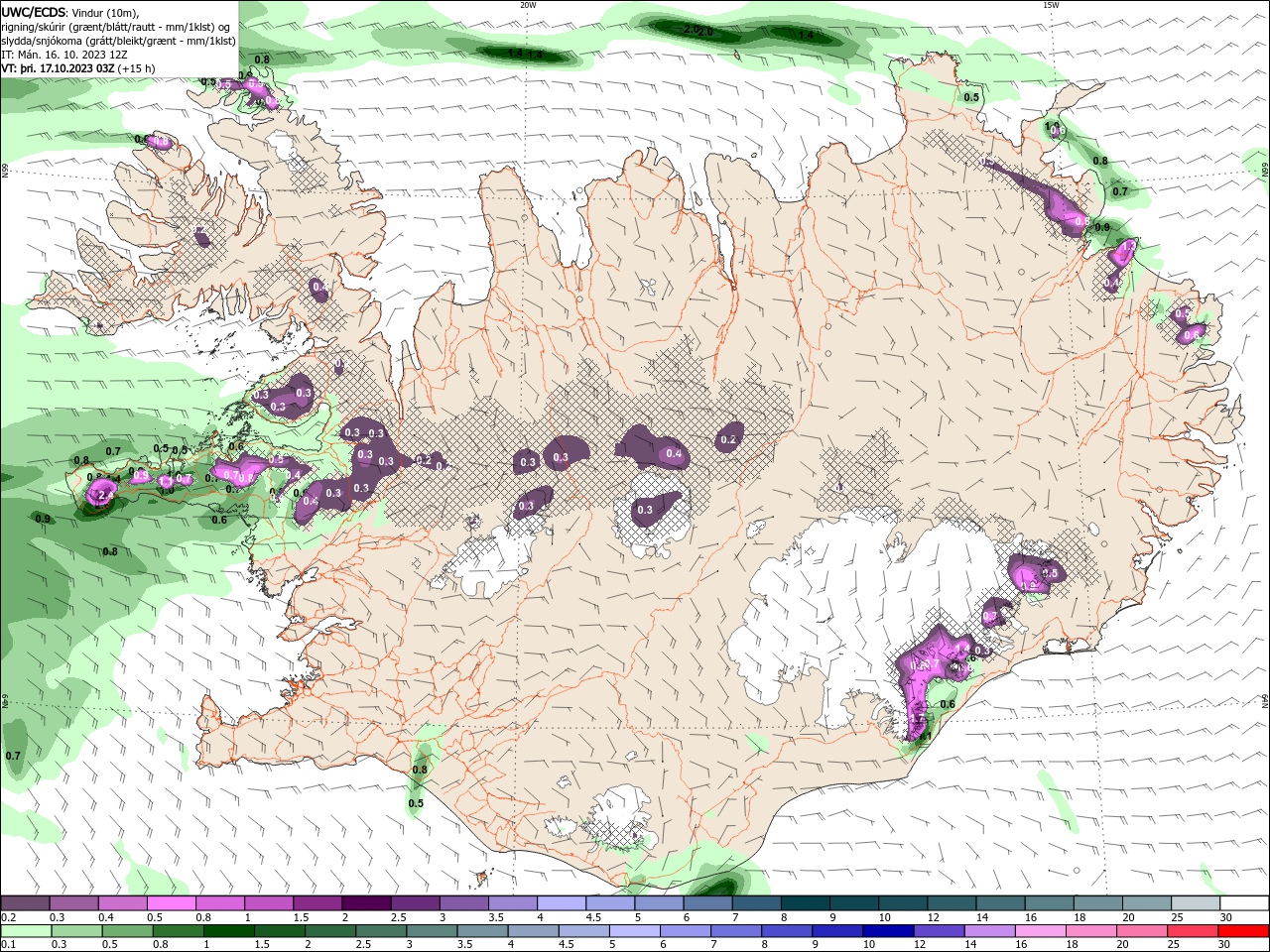Pick the slate-blue 6–7 swatch in upper legend row
1270x952 pixels.
point(708,903)
